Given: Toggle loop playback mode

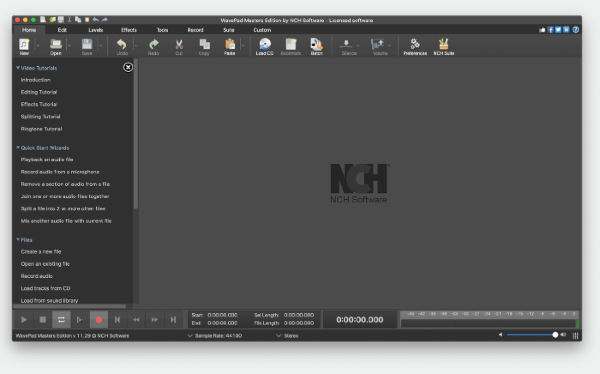Looking at the screenshot, I should tap(61, 319).
